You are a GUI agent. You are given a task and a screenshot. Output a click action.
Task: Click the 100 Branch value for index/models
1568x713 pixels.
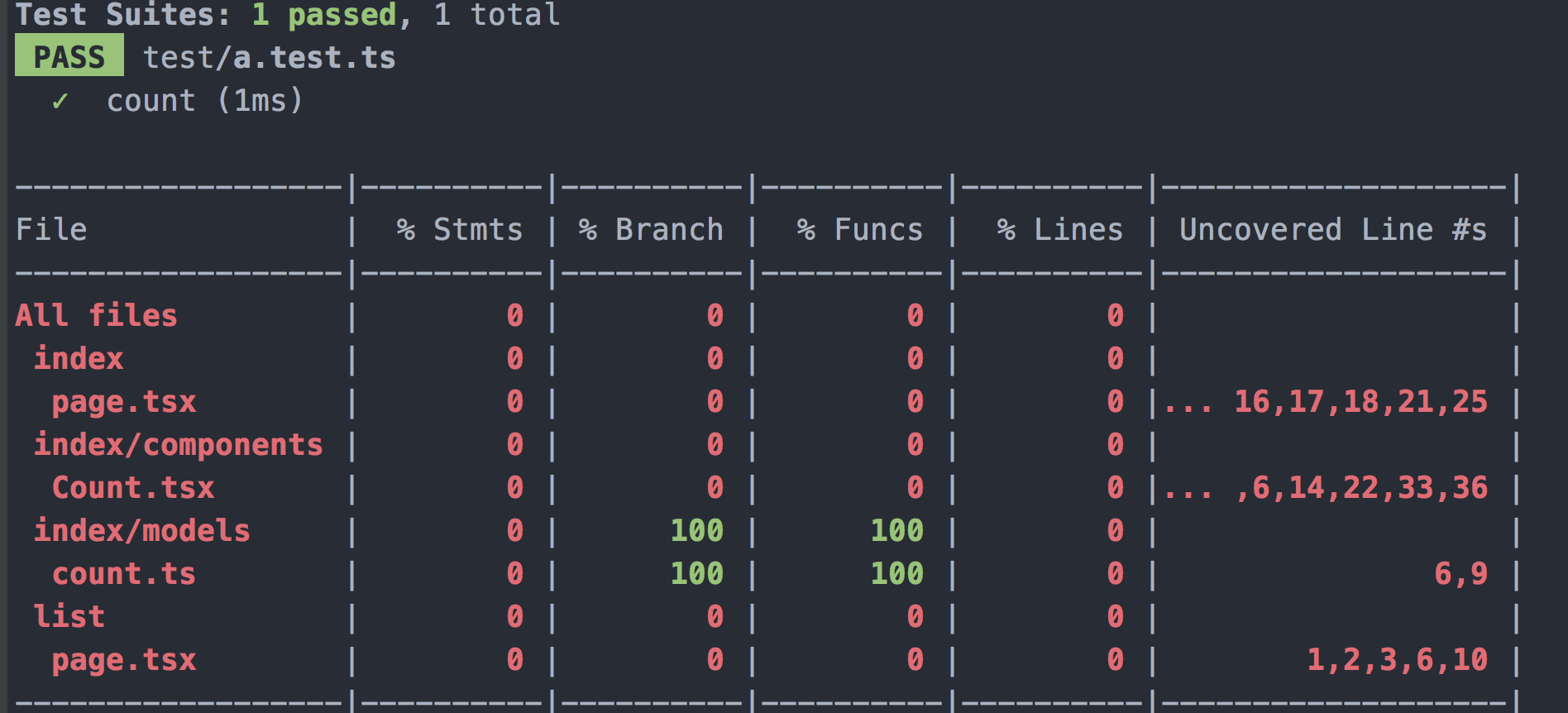697,530
